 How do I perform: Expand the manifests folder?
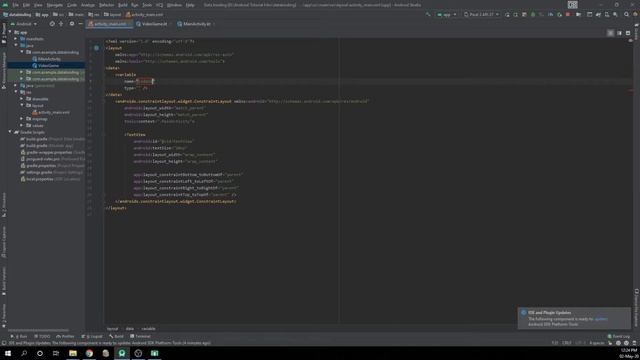16,39
